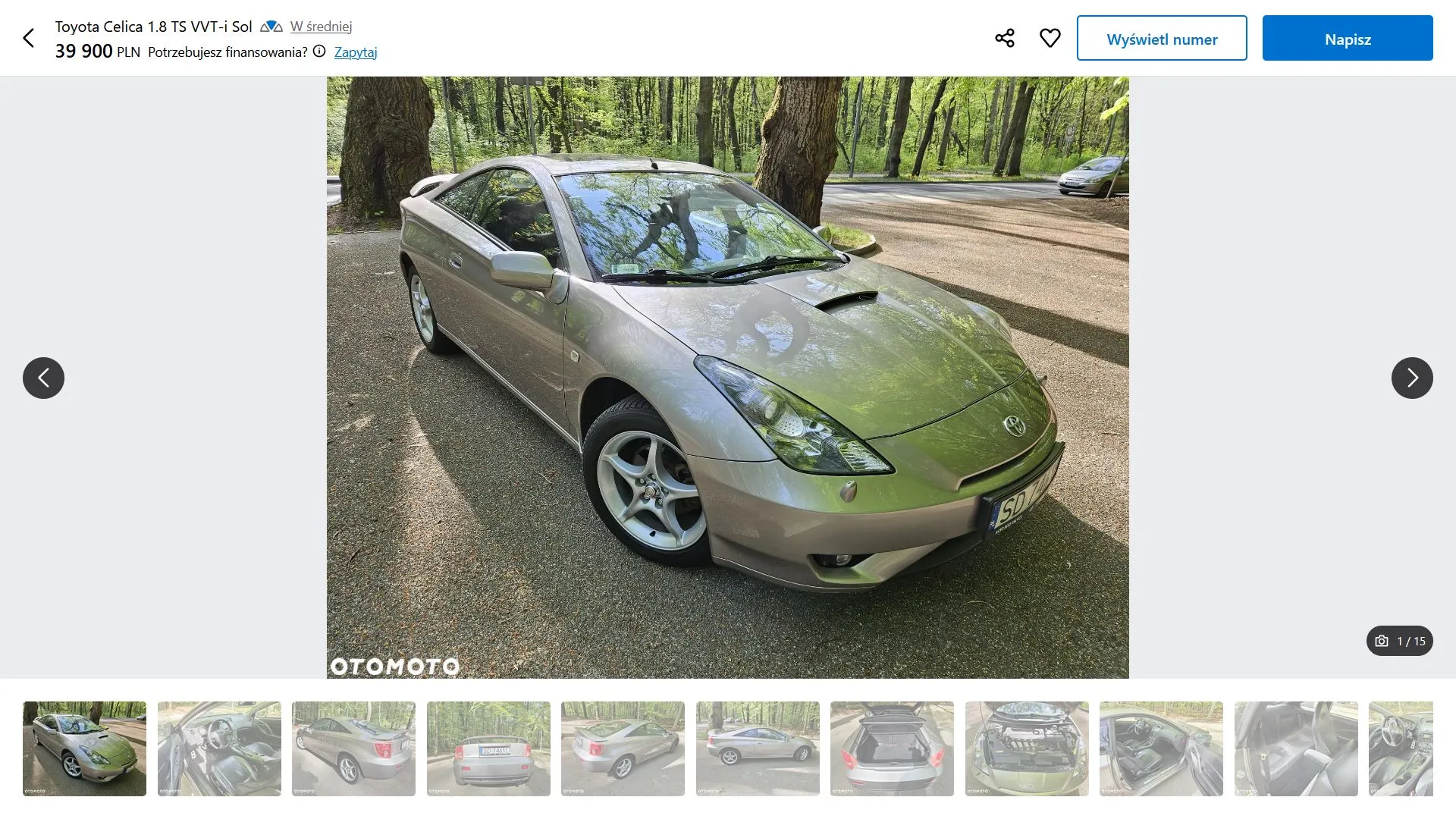Select the black seats thumbnail
Viewport: 1456px width, 819px height.
[1296, 748]
